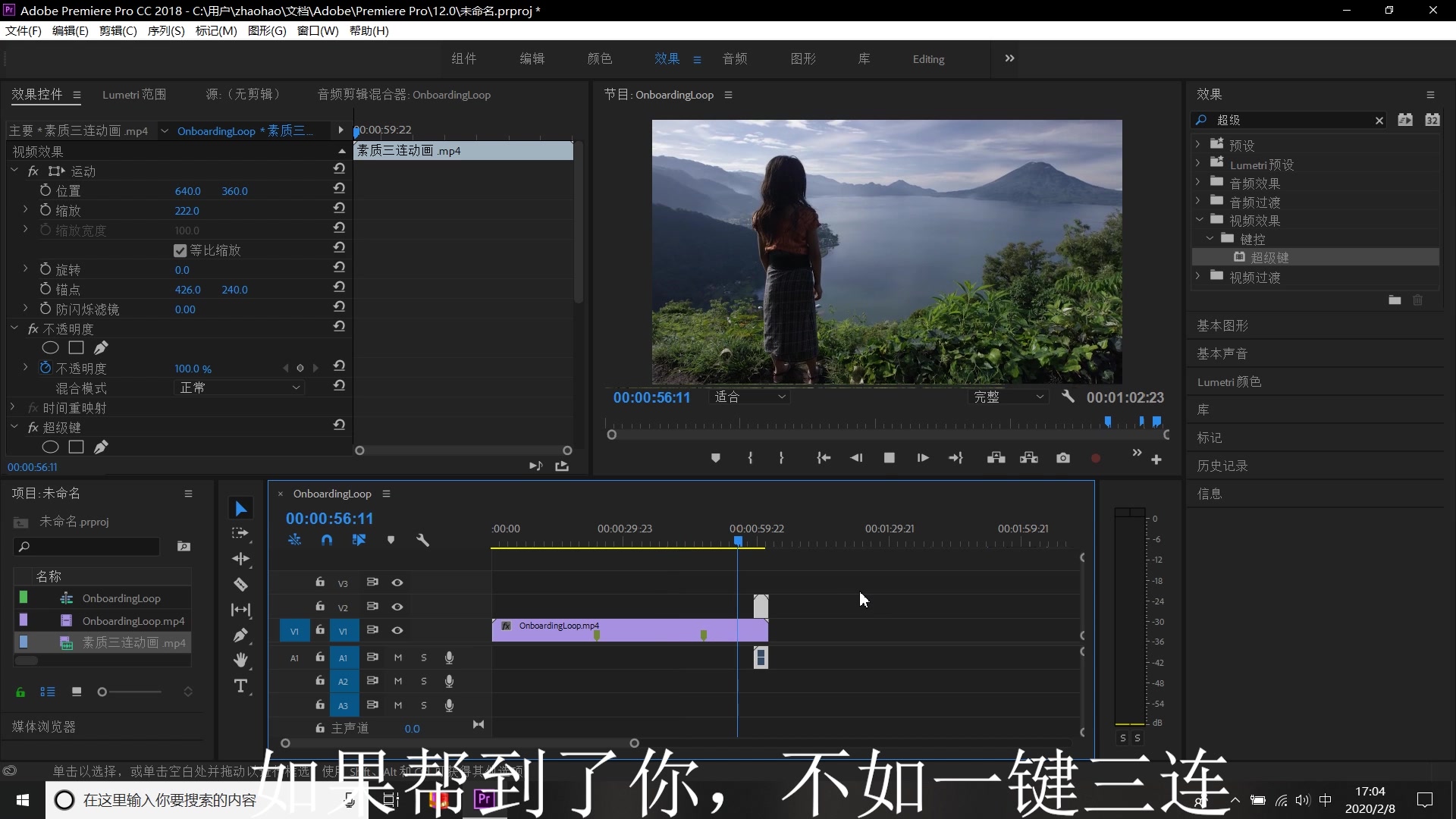Image resolution: width=1456 pixels, height=819 pixels.
Task: Add marker in timeline panel
Action: [x=391, y=540]
